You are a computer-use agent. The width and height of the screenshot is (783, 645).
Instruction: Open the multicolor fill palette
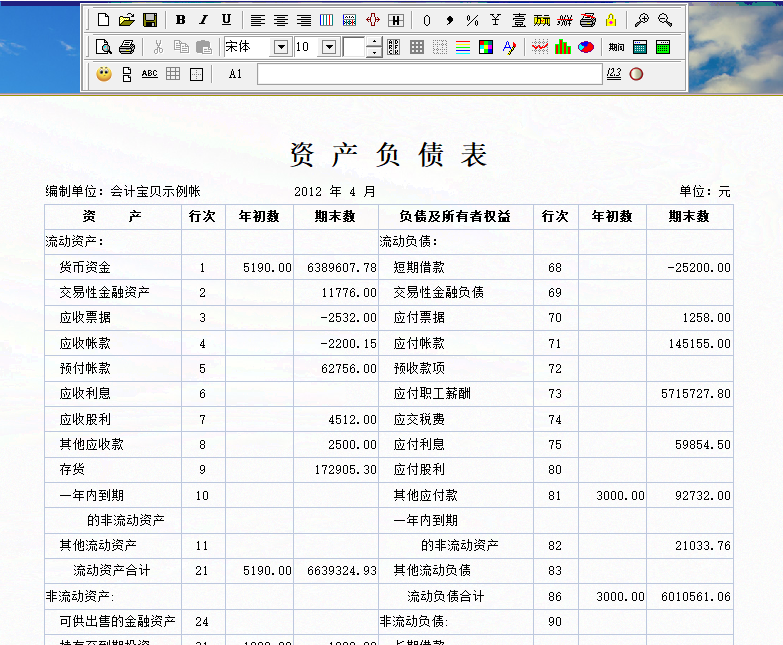[486, 47]
